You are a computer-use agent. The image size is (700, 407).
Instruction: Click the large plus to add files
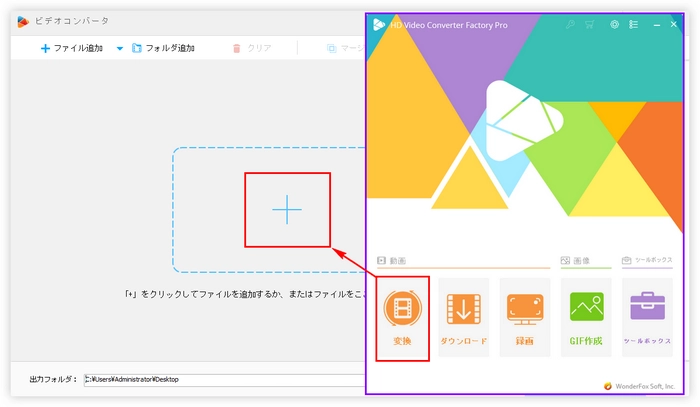click(x=287, y=209)
